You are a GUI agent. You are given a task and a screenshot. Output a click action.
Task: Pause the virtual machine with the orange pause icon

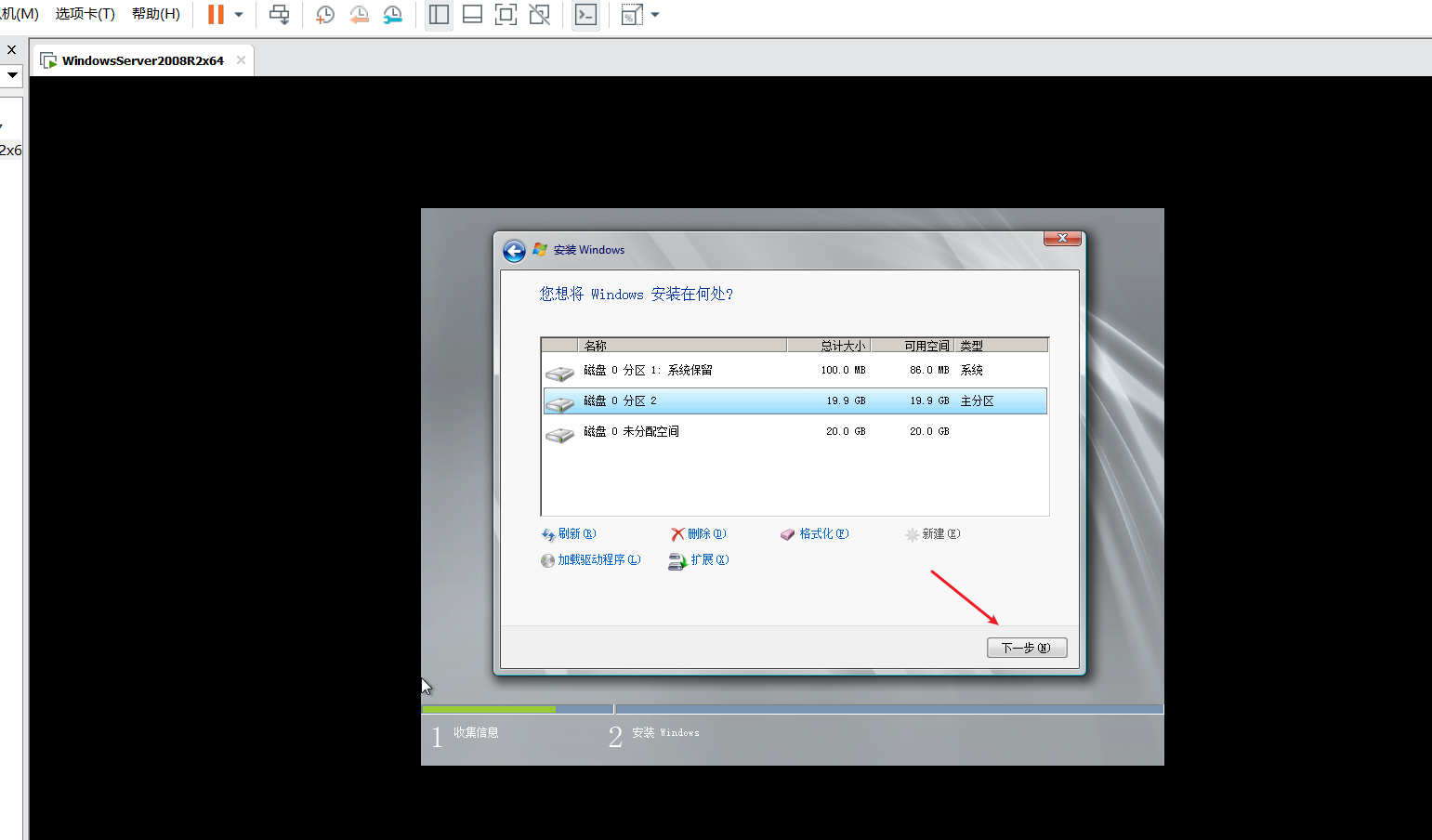pos(216,15)
